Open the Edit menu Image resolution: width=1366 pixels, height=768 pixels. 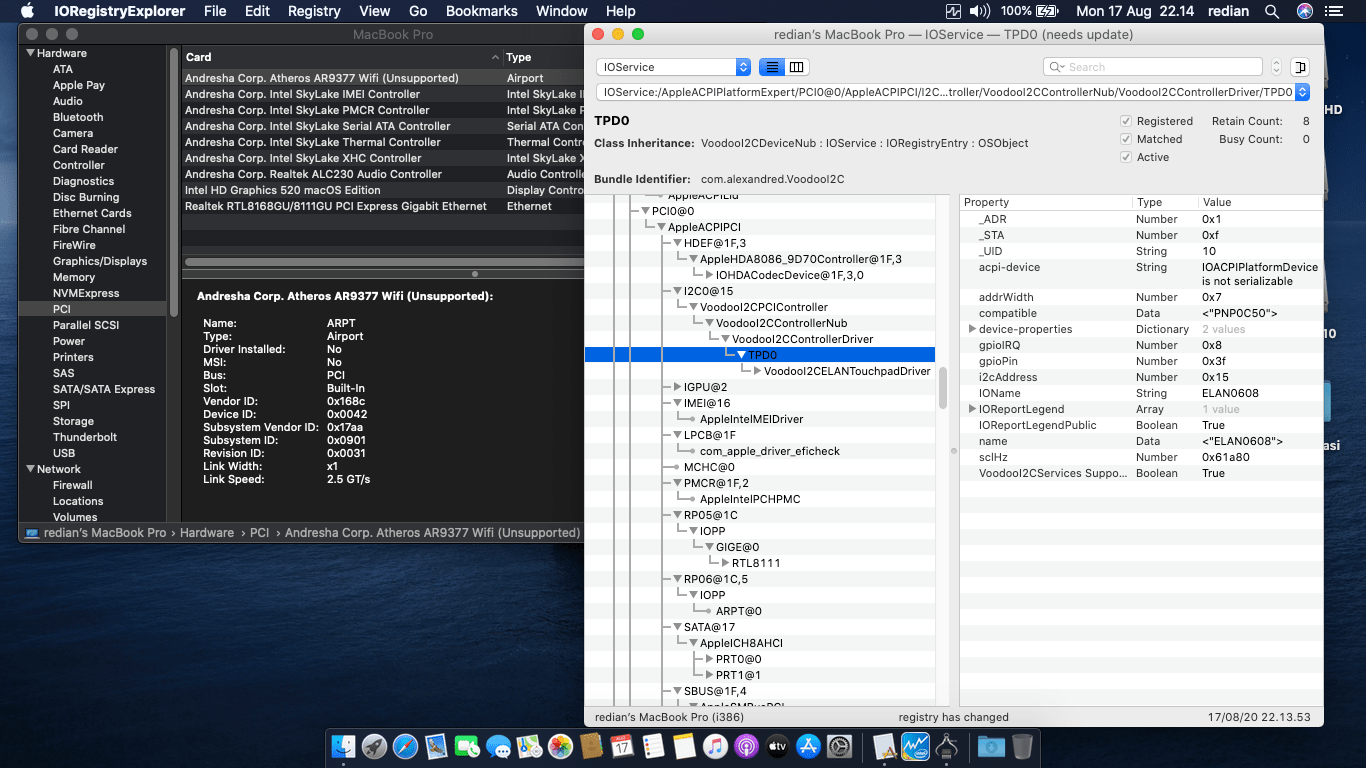tap(257, 11)
